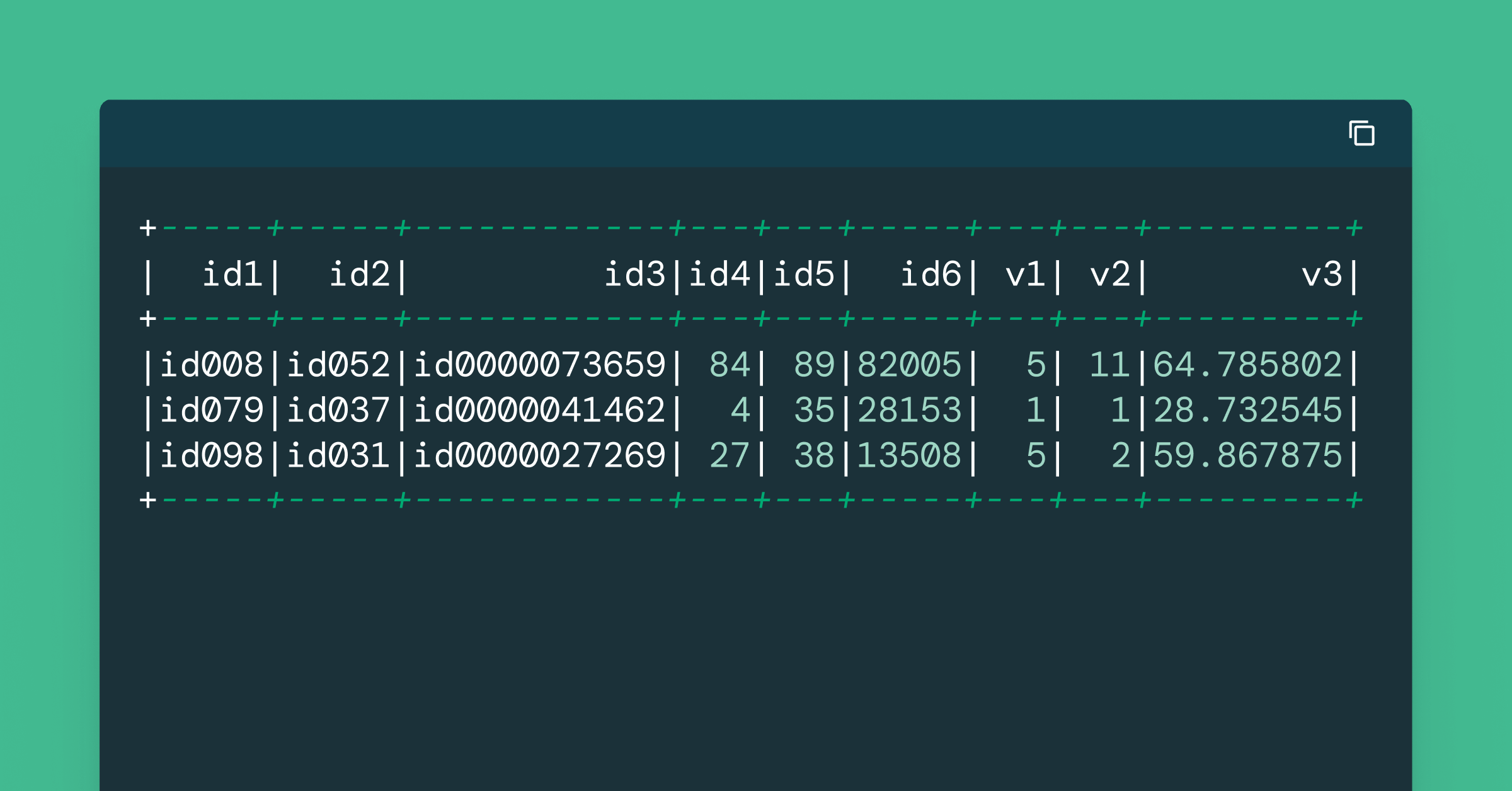Click the value id0000073659
Image resolution: width=1512 pixels, height=791 pixels.
[x=539, y=365]
